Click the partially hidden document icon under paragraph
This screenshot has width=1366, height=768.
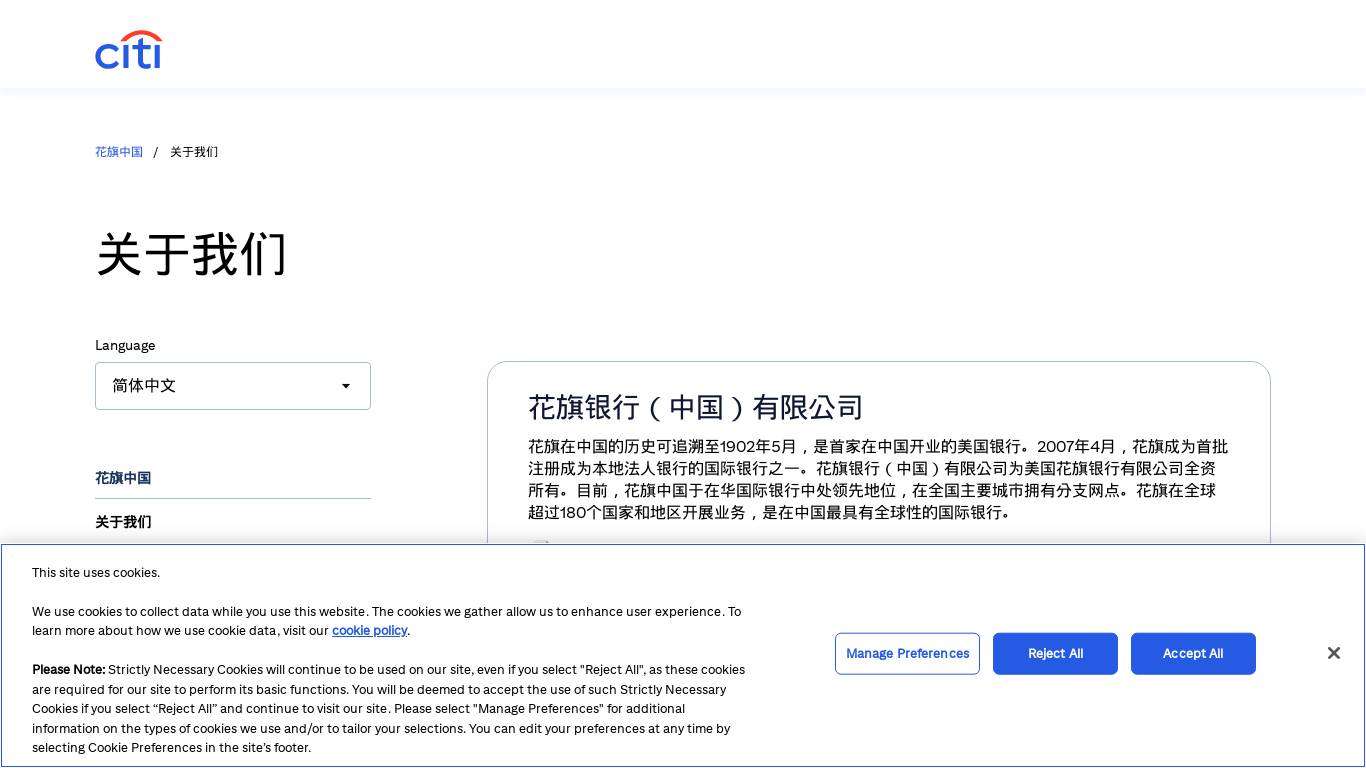541,543
